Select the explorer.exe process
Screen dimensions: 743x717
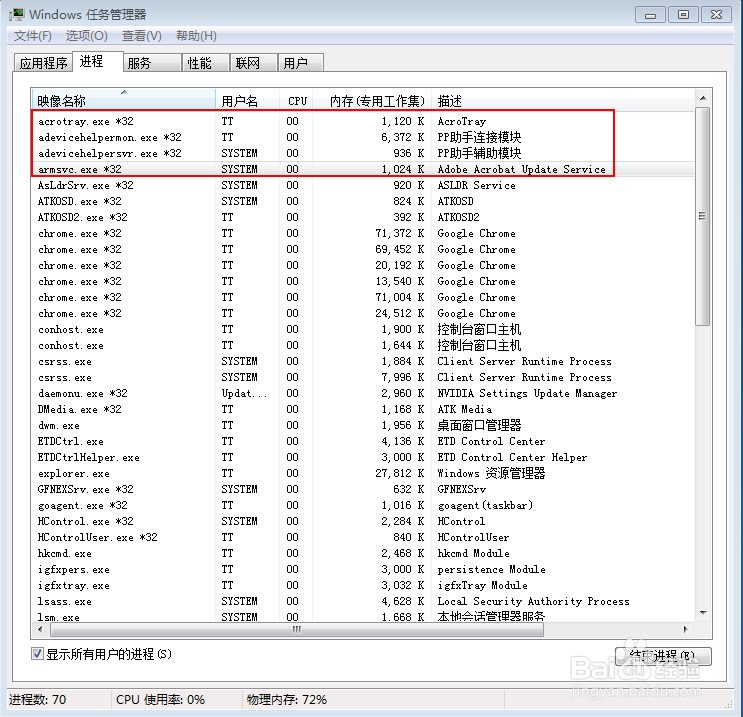362,473
